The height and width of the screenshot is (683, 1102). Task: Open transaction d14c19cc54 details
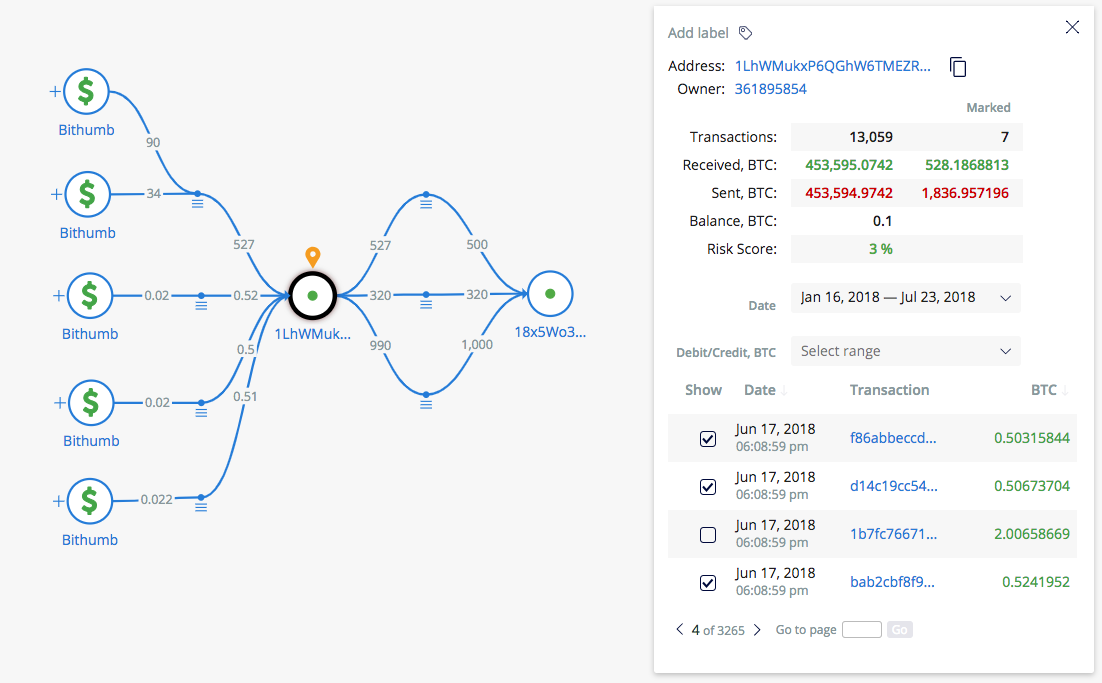(x=893, y=485)
